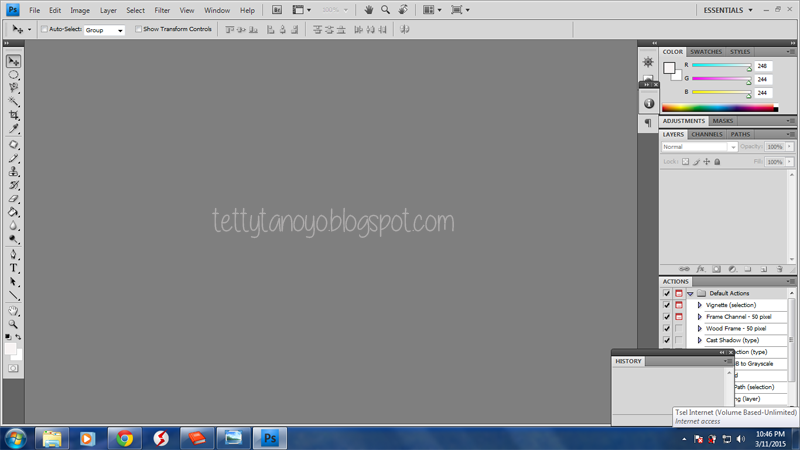The width and height of the screenshot is (800, 450).
Task: Switch to the Swatches tab
Action: (x=706, y=52)
